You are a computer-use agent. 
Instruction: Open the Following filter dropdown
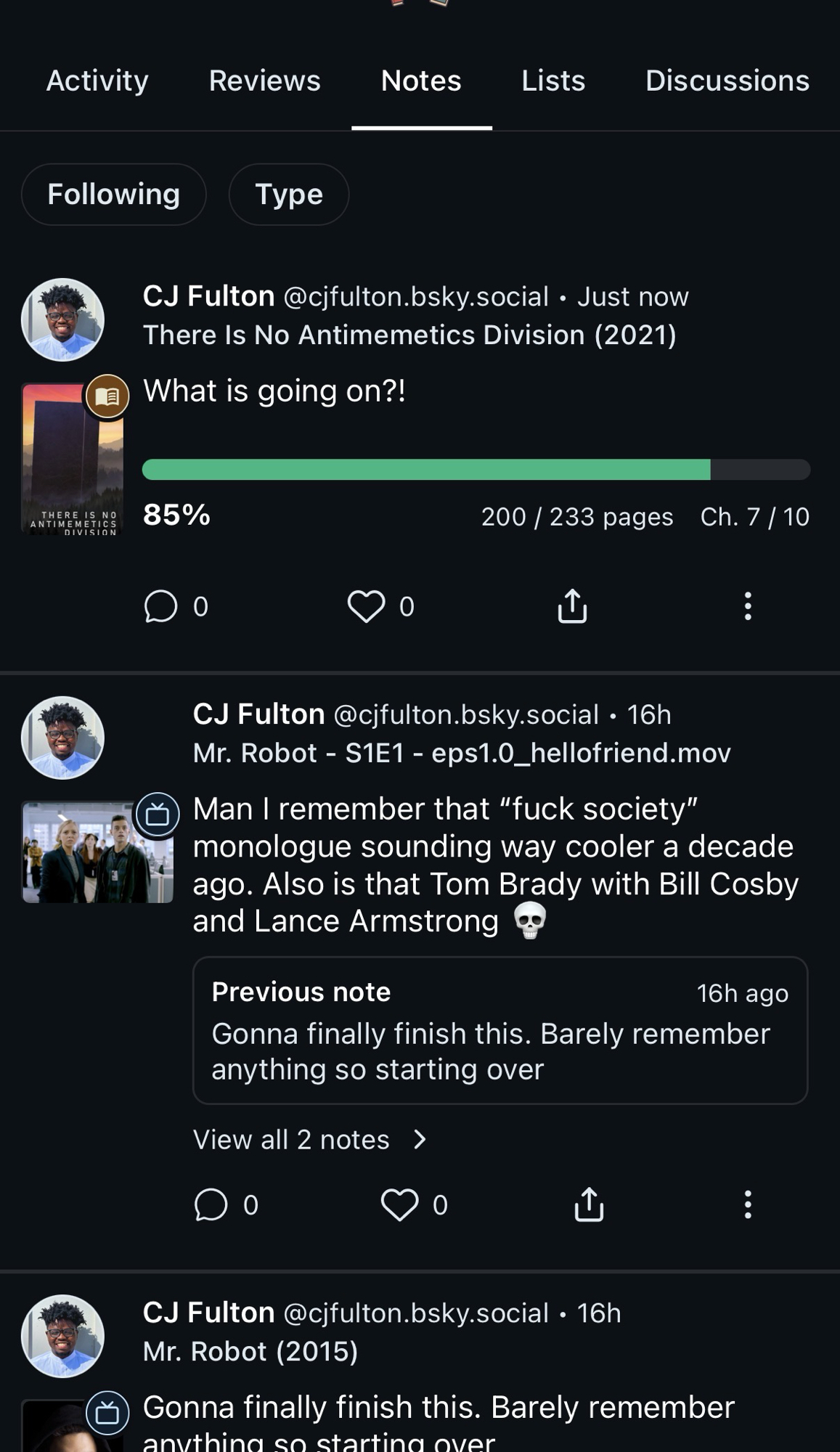pyautogui.click(x=114, y=195)
